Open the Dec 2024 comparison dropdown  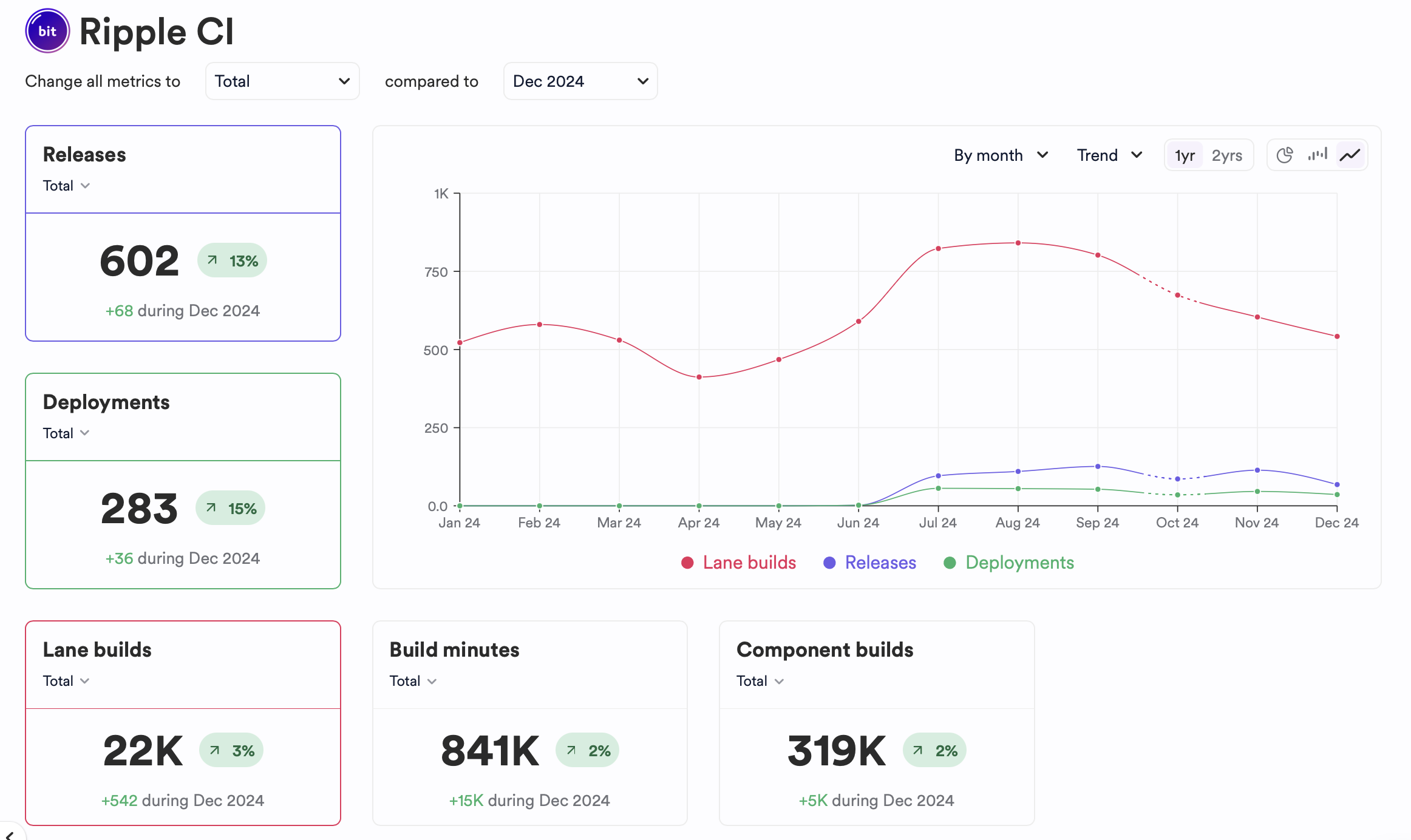click(x=580, y=81)
